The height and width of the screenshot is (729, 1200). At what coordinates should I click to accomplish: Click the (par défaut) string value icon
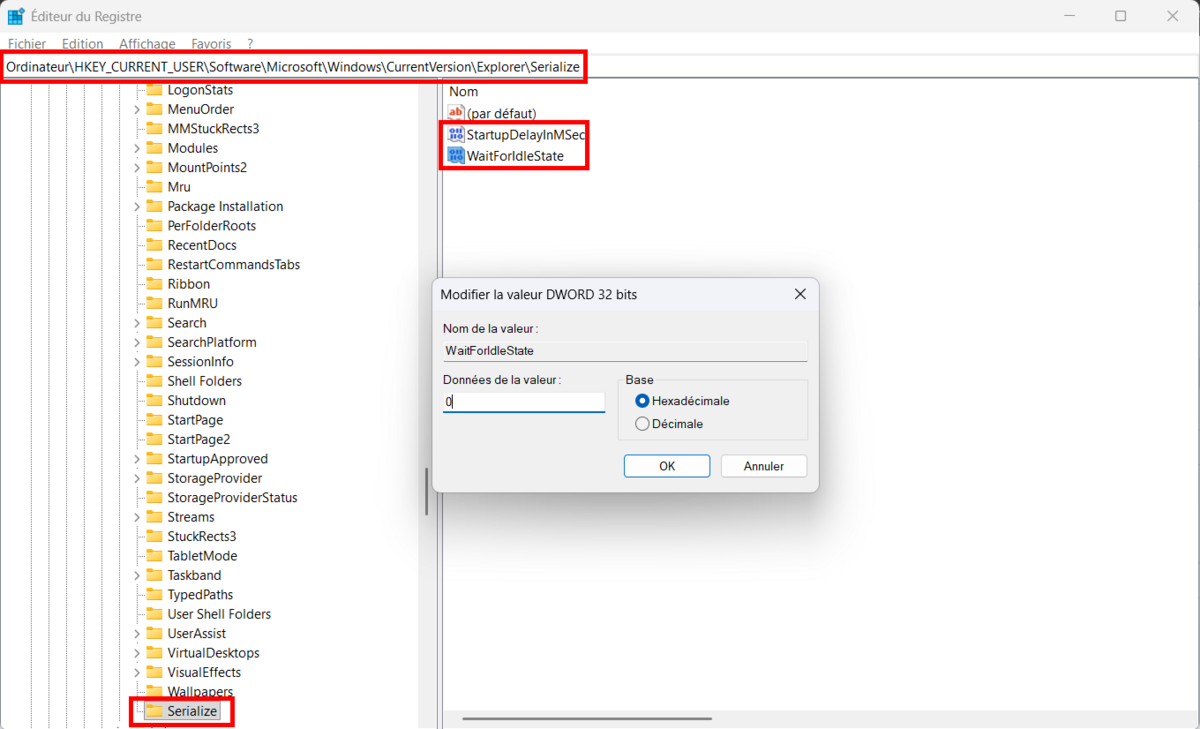pos(456,113)
